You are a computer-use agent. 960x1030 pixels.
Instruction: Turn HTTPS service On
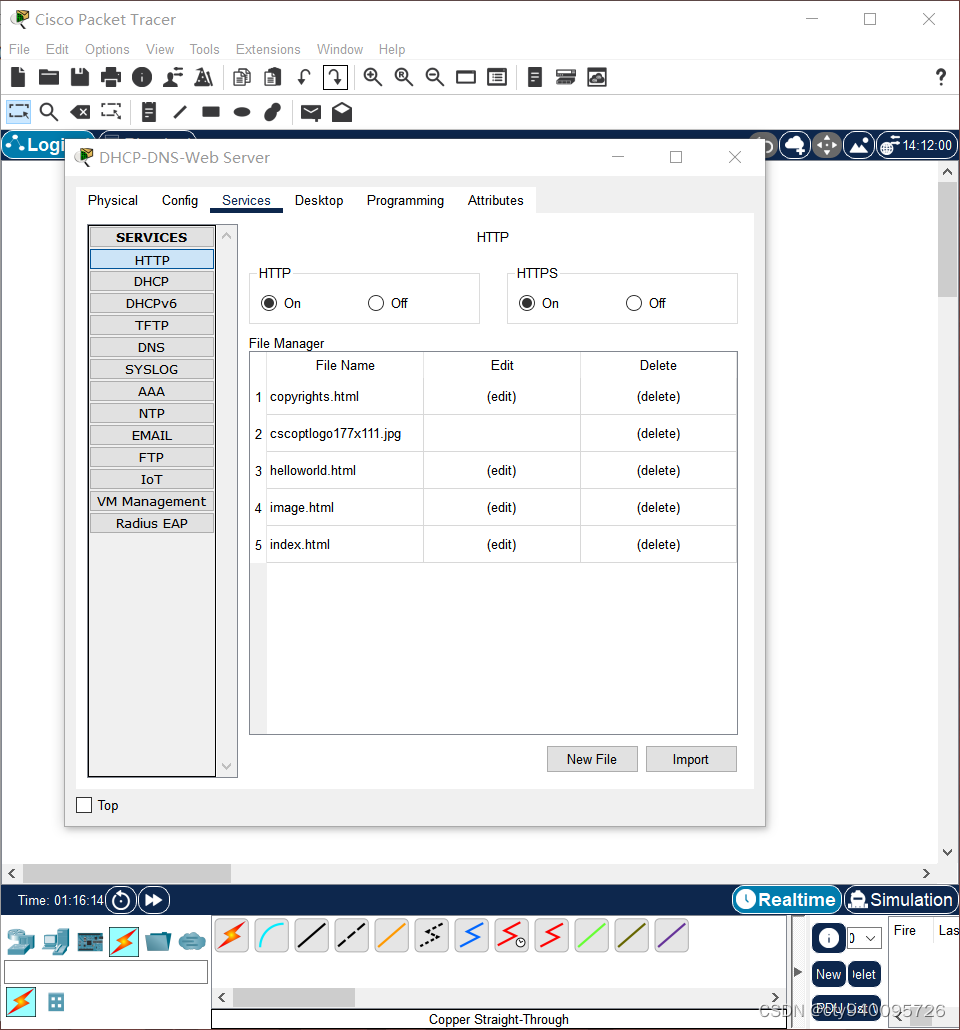527,303
